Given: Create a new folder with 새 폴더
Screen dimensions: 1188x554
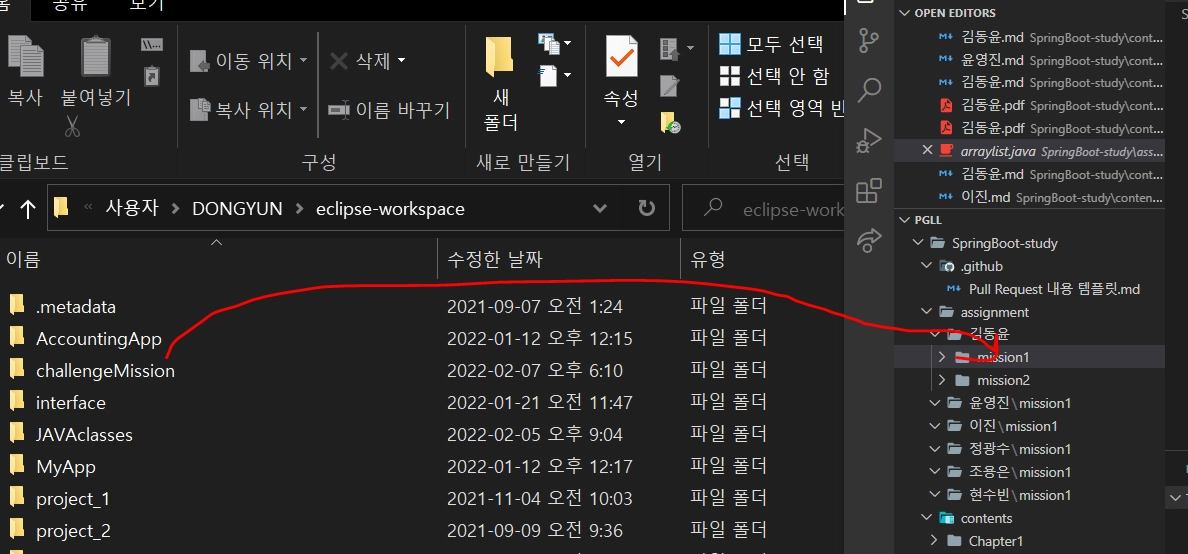Looking at the screenshot, I should click(500, 83).
